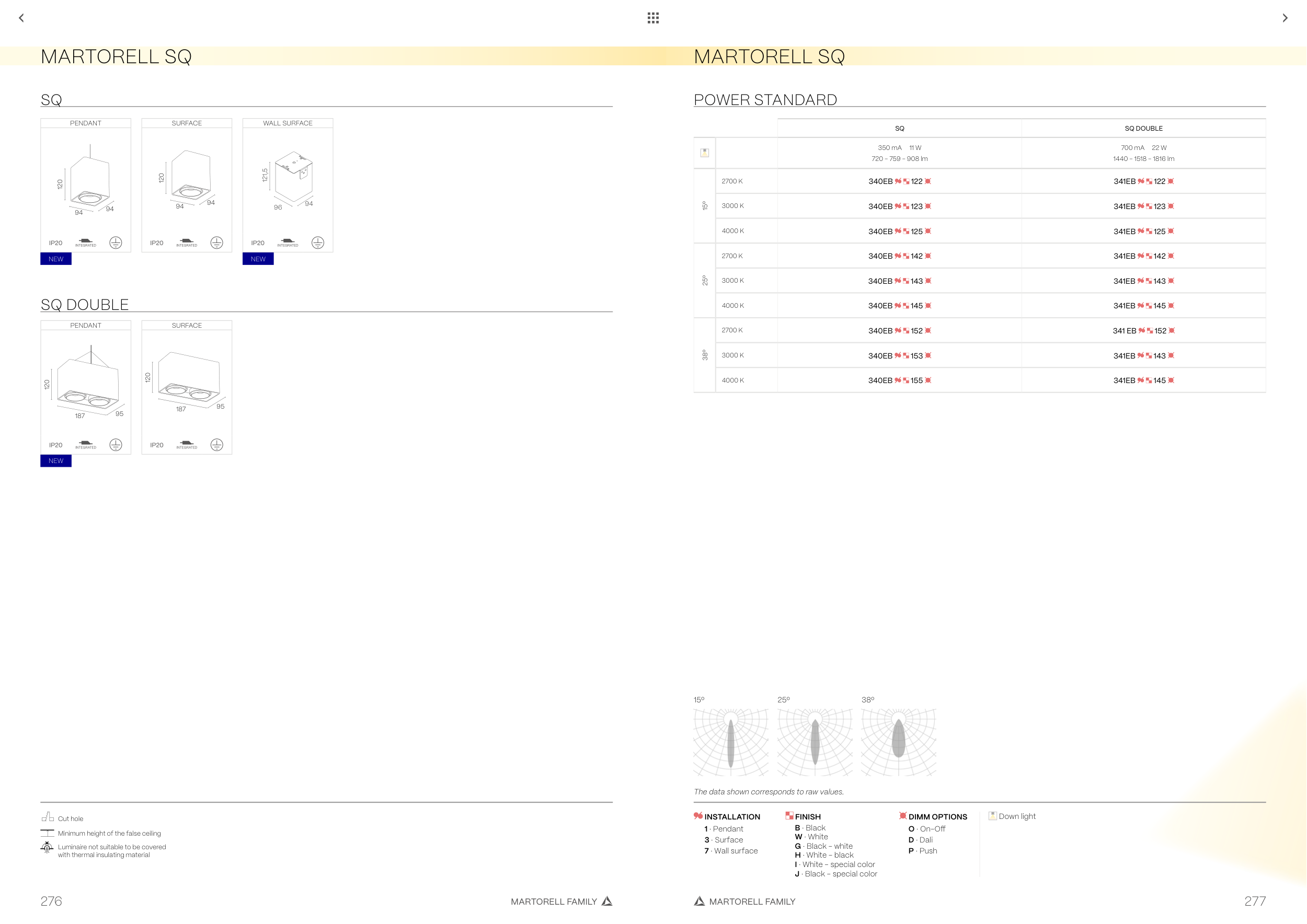Click the 15° light distribution diagram

731,742
